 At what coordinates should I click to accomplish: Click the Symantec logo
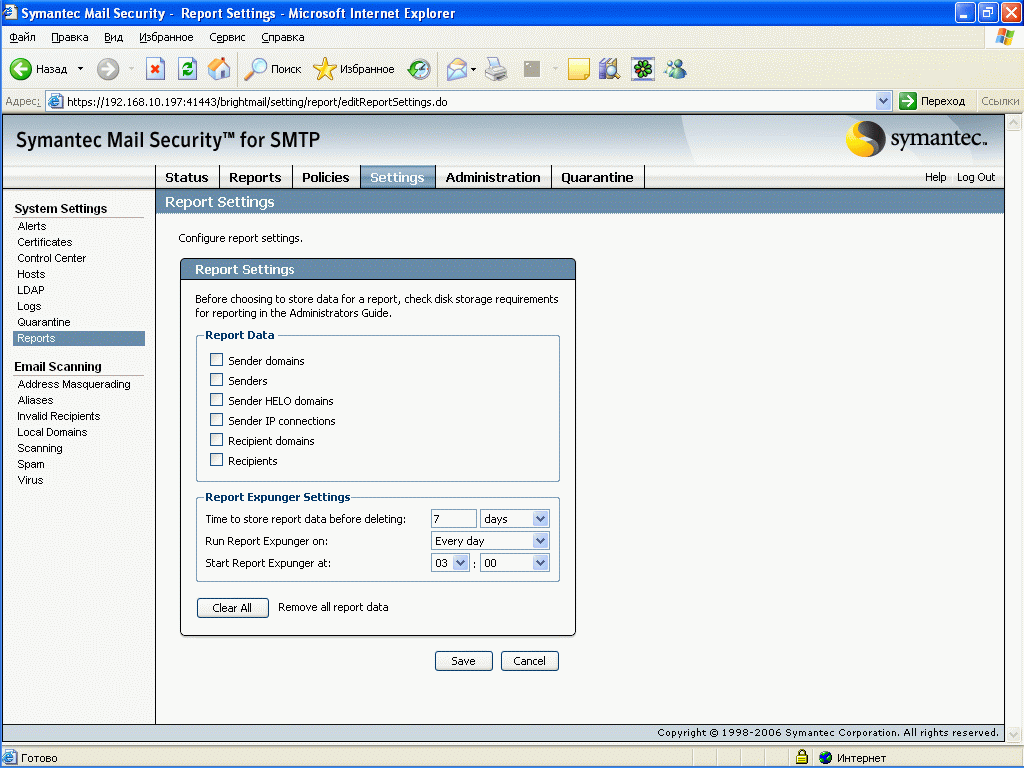tap(917, 138)
